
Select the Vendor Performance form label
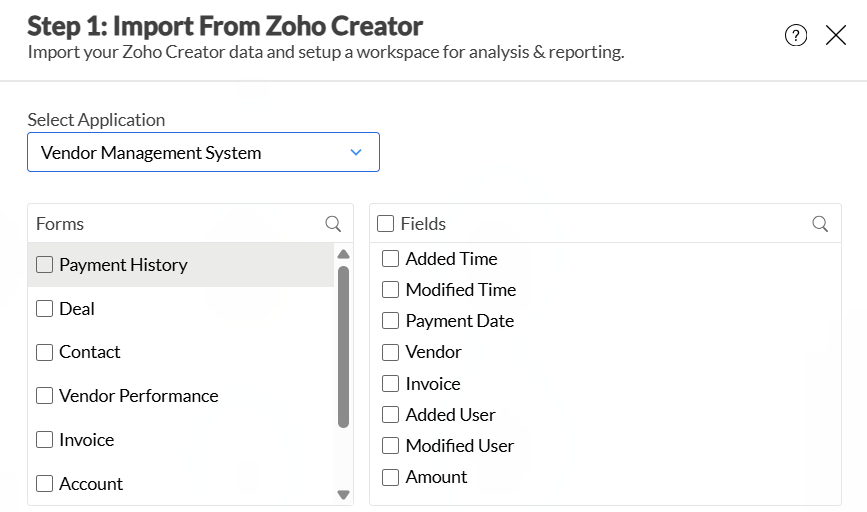(139, 396)
